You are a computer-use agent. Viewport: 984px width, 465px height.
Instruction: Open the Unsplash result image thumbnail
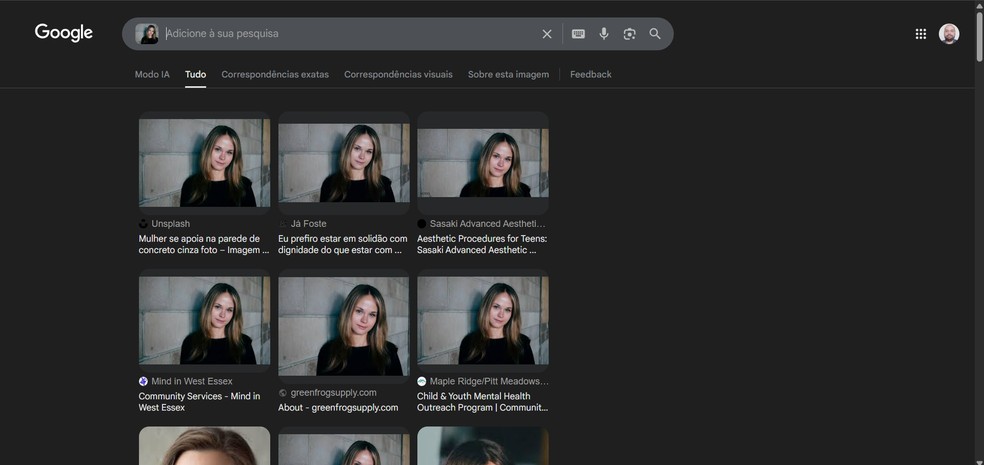pyautogui.click(x=205, y=163)
